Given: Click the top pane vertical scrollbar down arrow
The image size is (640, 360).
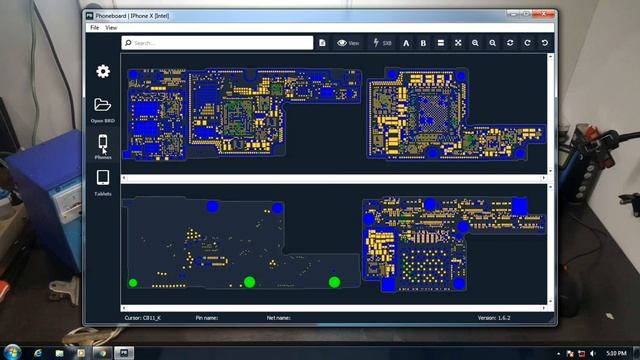Looking at the screenshot, I should [x=551, y=171].
